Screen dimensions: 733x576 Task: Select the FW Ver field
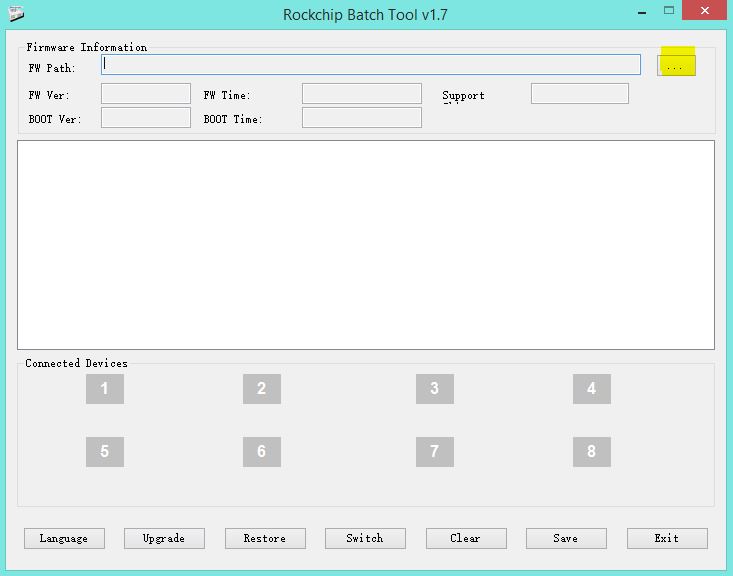pos(146,94)
